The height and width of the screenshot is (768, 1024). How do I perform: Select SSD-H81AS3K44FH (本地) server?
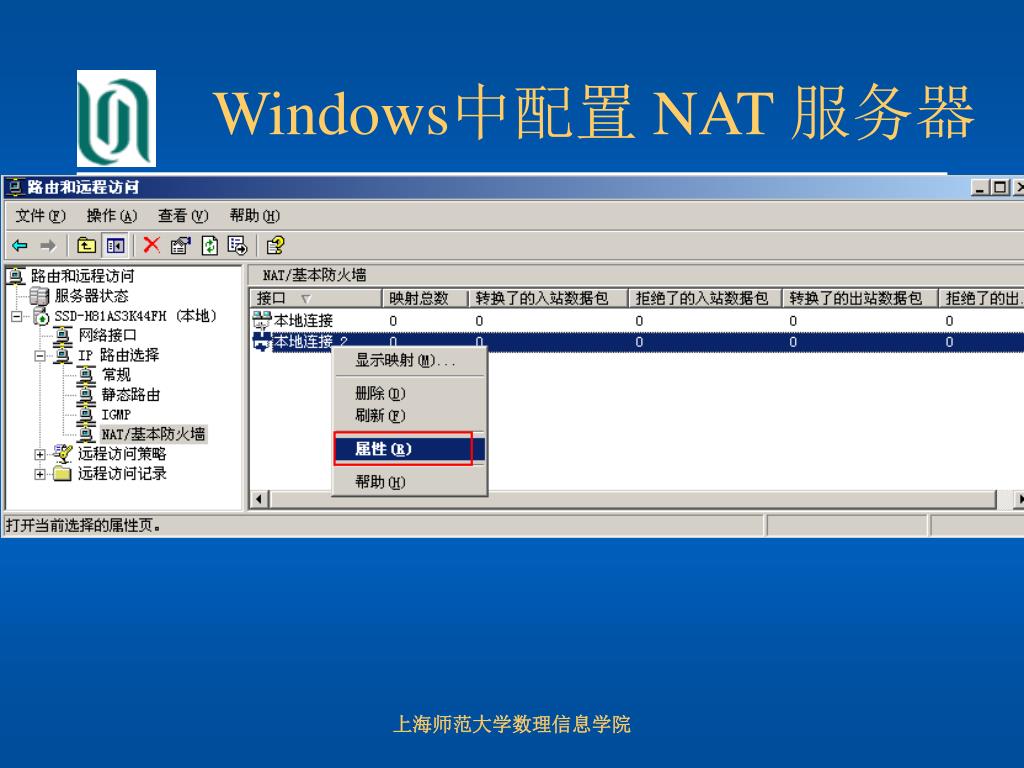coord(135,316)
